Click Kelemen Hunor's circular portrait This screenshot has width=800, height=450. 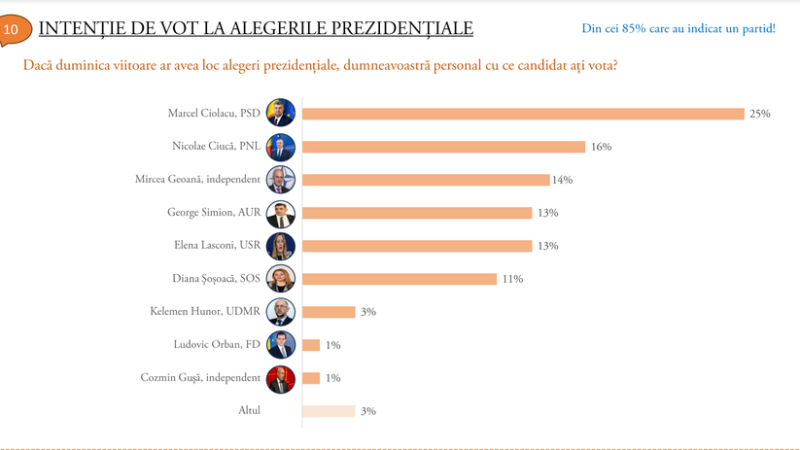coord(280,311)
